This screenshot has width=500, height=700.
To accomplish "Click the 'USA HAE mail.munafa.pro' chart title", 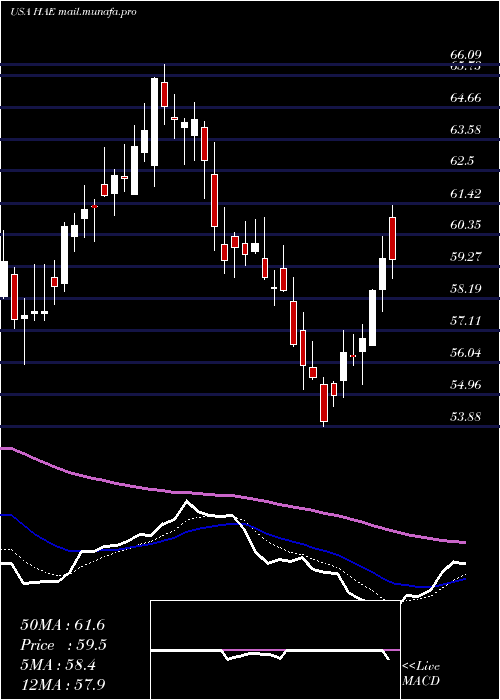I will (73, 12).
